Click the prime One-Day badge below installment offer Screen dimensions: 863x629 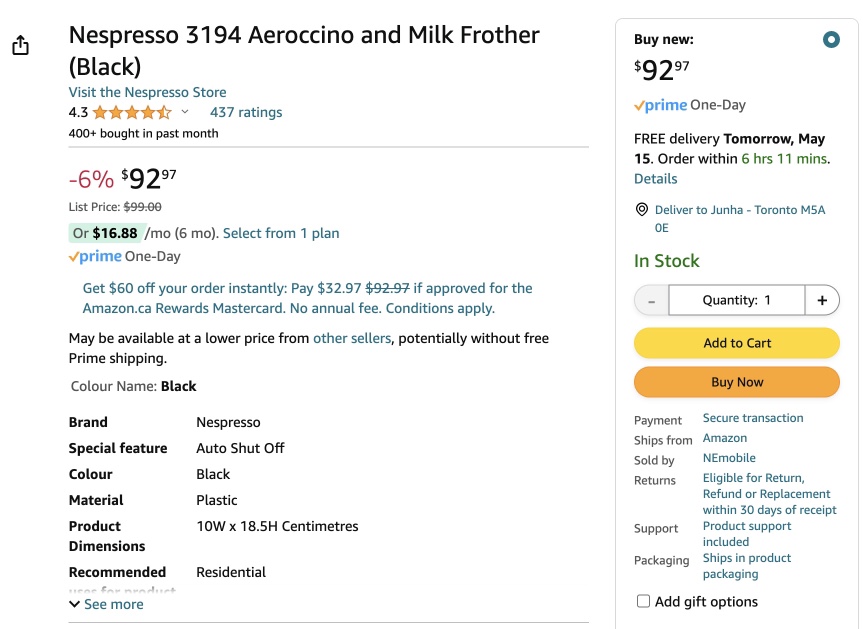[x=124, y=256]
